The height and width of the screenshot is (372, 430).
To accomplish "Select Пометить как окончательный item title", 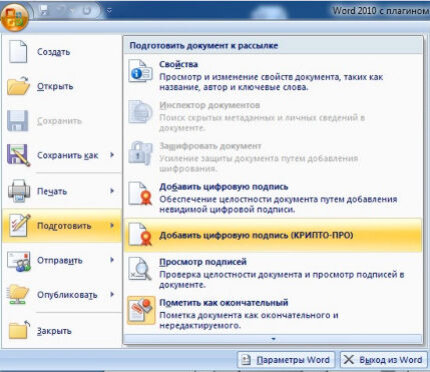I will (x=224, y=303).
